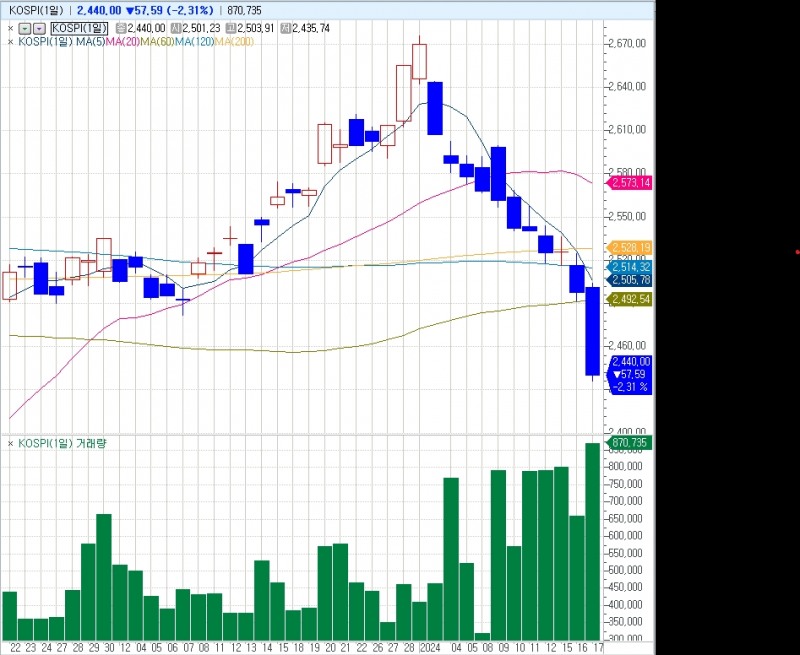Click the 2024 date marker on the axis
The height and width of the screenshot is (655, 800).
point(430,648)
